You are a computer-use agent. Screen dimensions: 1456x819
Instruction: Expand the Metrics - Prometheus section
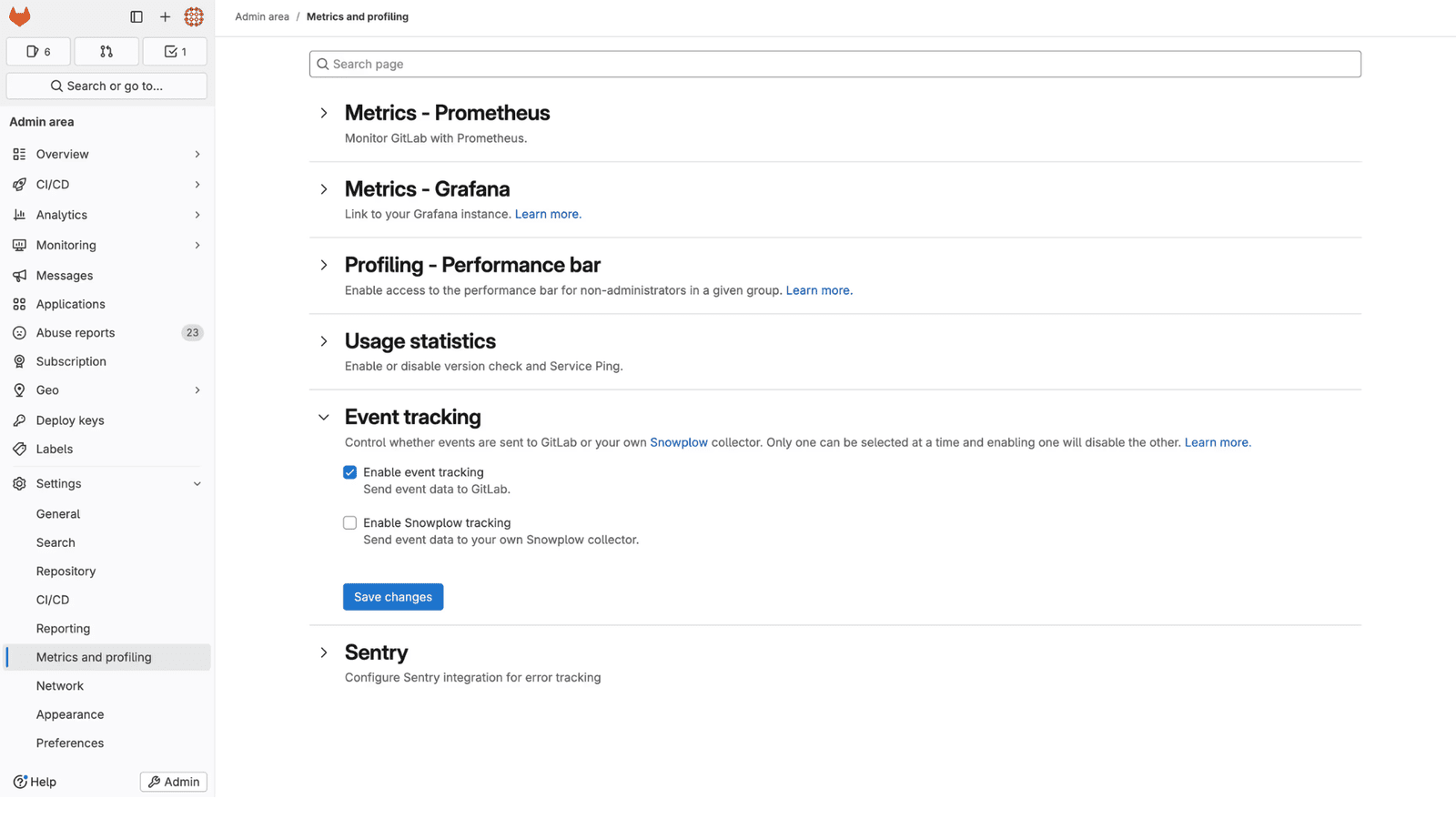(324, 113)
